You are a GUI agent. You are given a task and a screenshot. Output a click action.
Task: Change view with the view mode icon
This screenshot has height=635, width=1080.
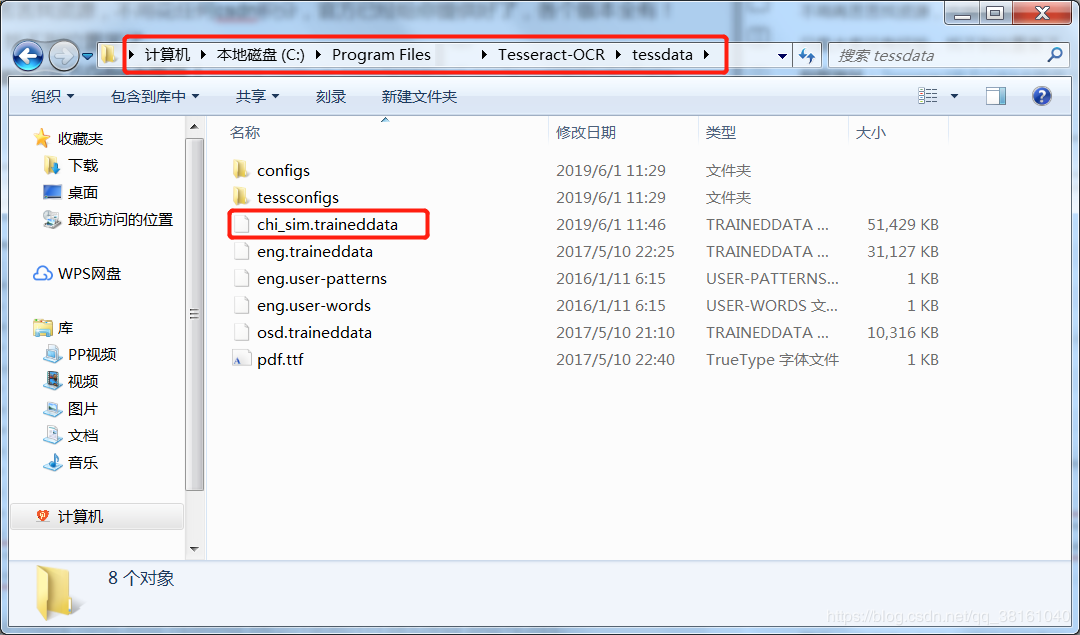[x=928, y=96]
